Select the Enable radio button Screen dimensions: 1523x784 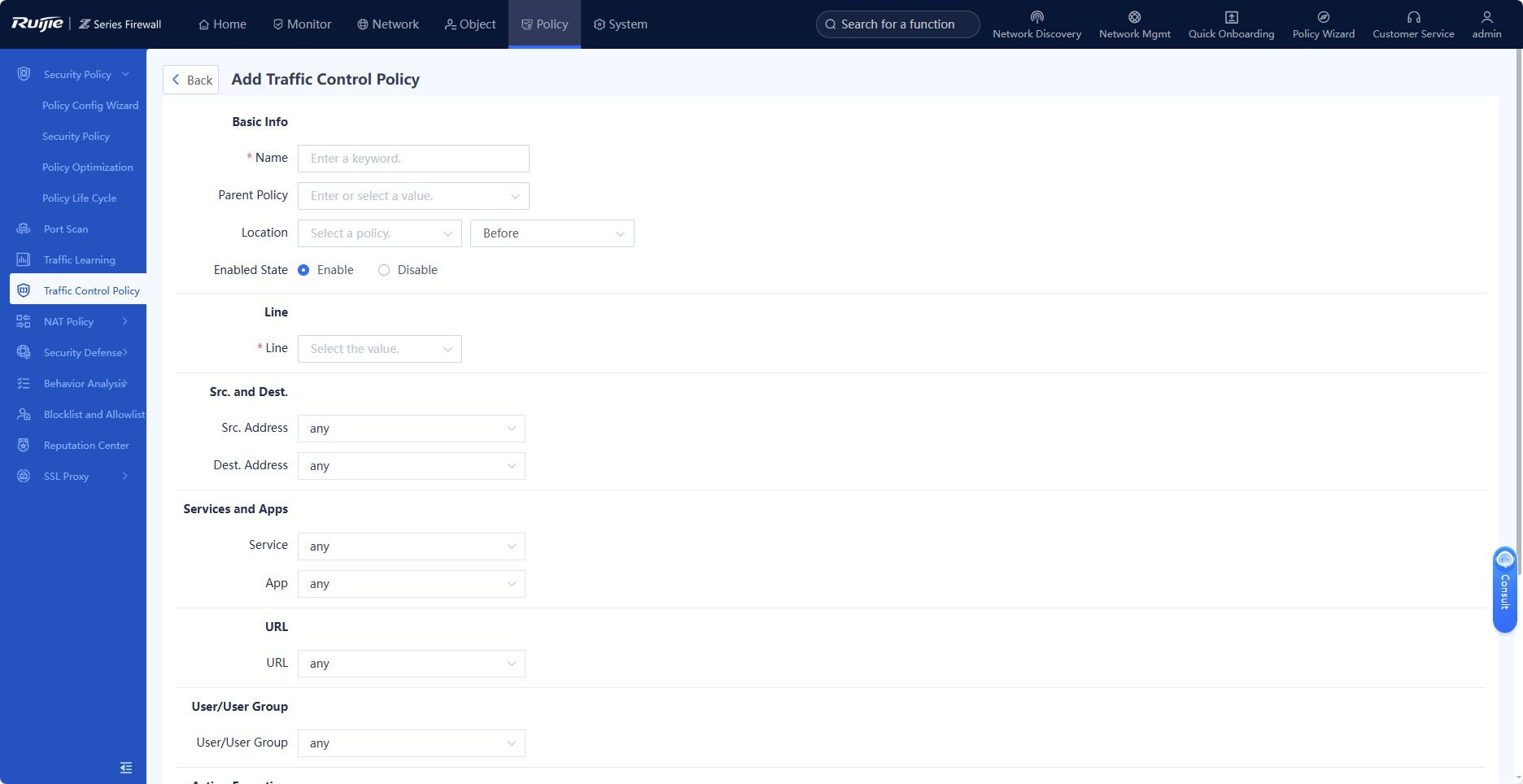303,270
